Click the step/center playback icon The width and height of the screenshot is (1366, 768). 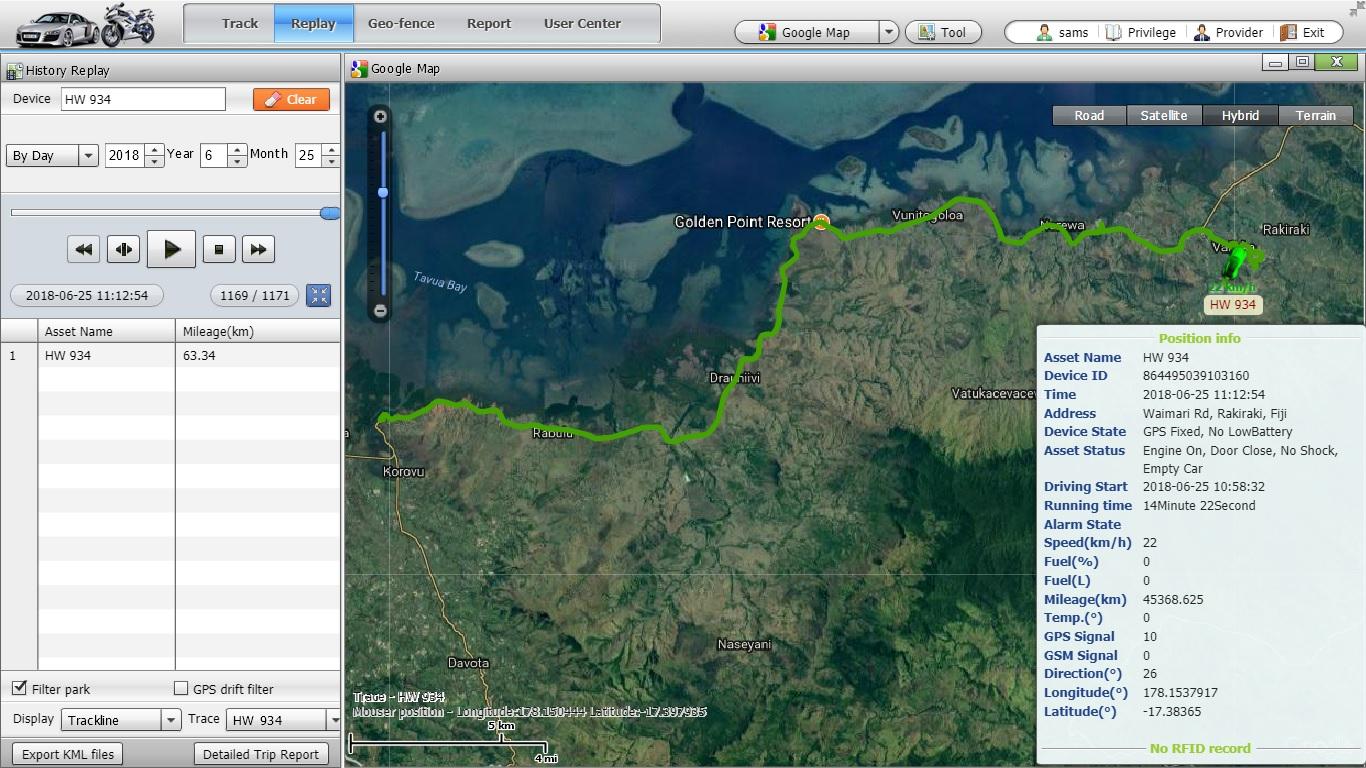[124, 249]
